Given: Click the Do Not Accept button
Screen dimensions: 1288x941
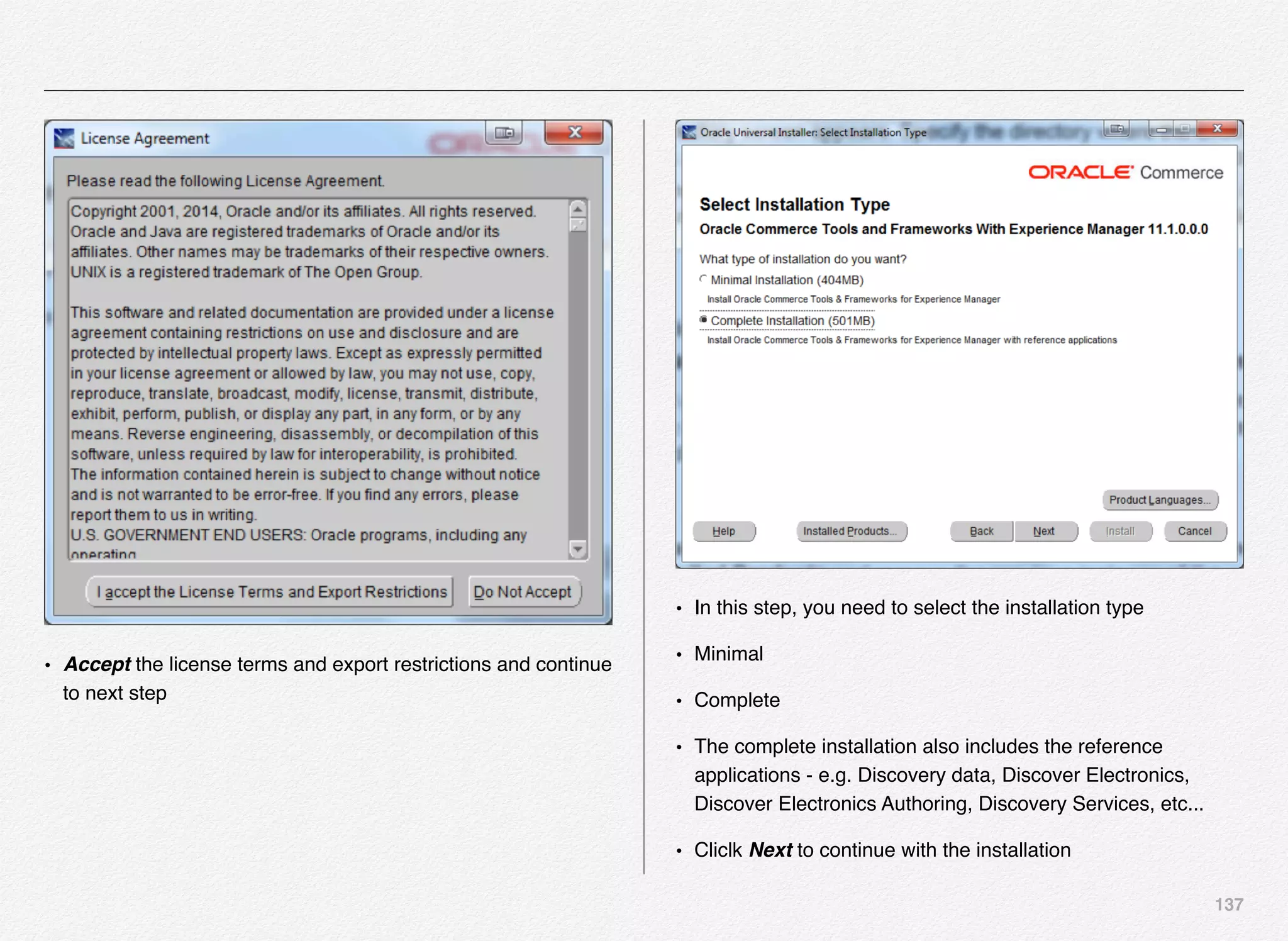Looking at the screenshot, I should coord(525,592).
